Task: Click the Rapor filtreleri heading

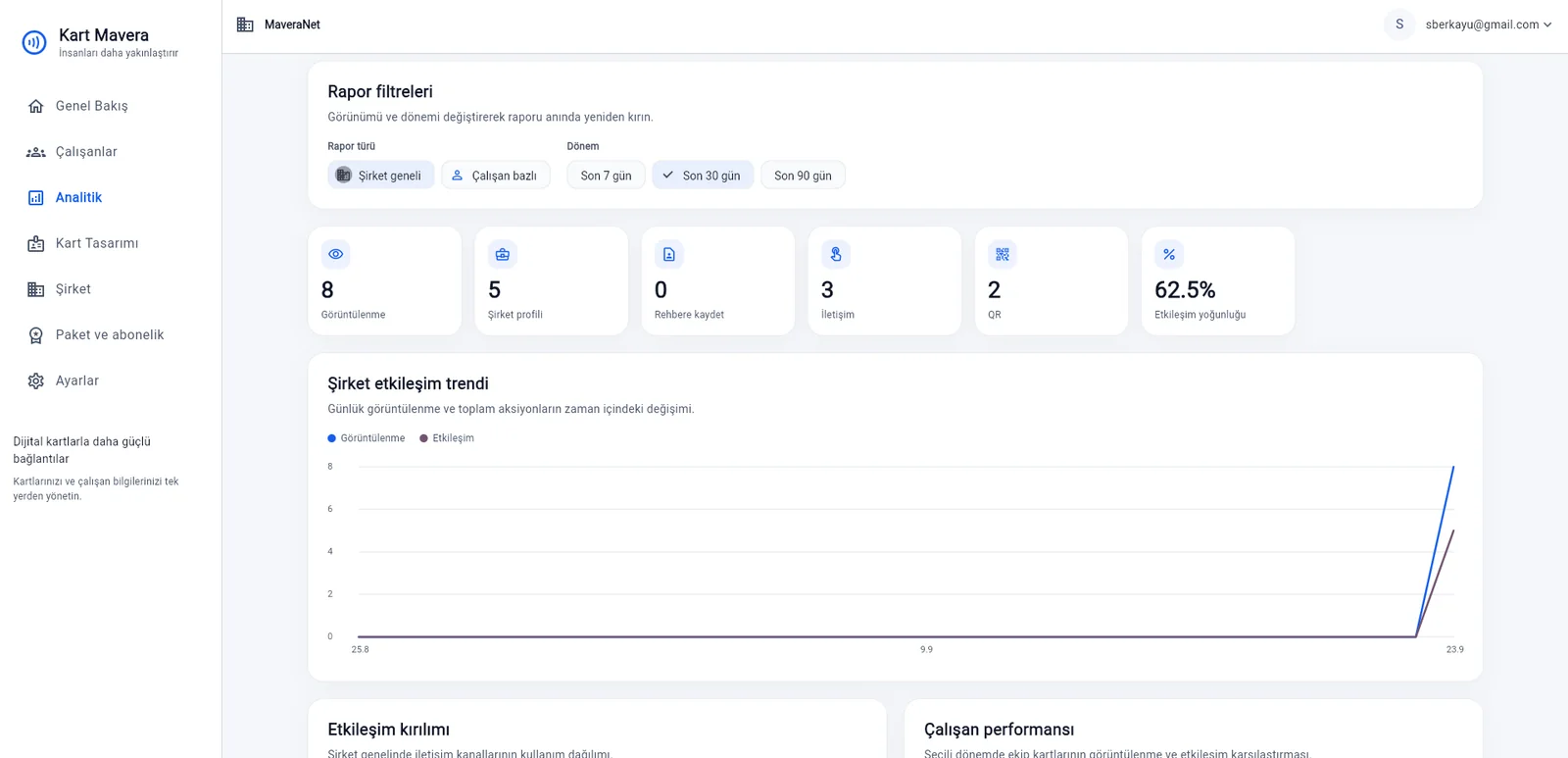Action: 380,91
